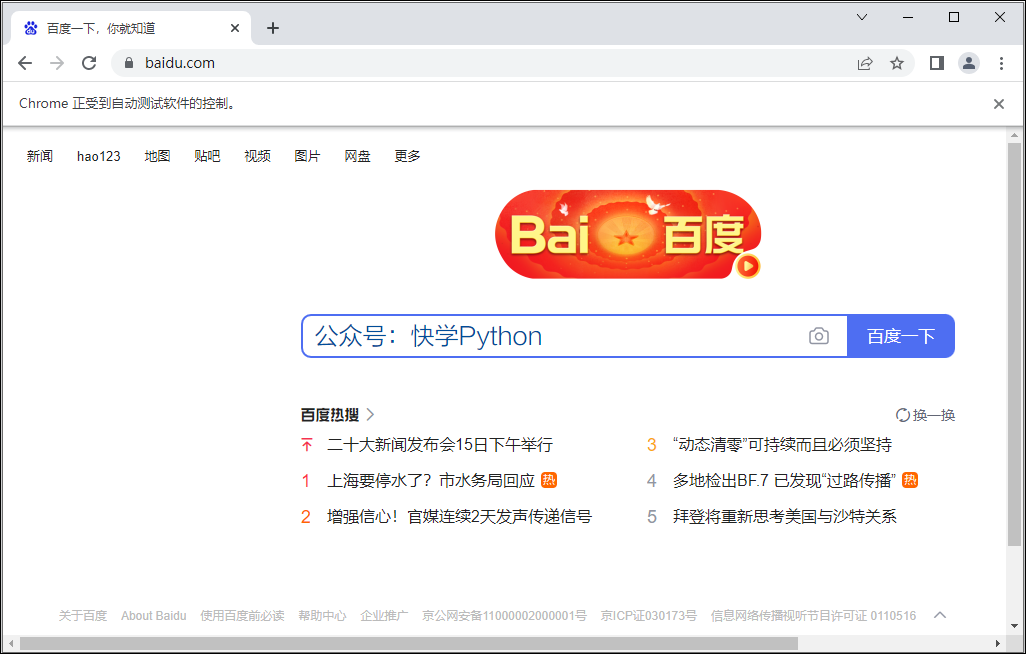This screenshot has width=1026, height=654.
Task: Click the camera image search icon
Action: pos(819,336)
